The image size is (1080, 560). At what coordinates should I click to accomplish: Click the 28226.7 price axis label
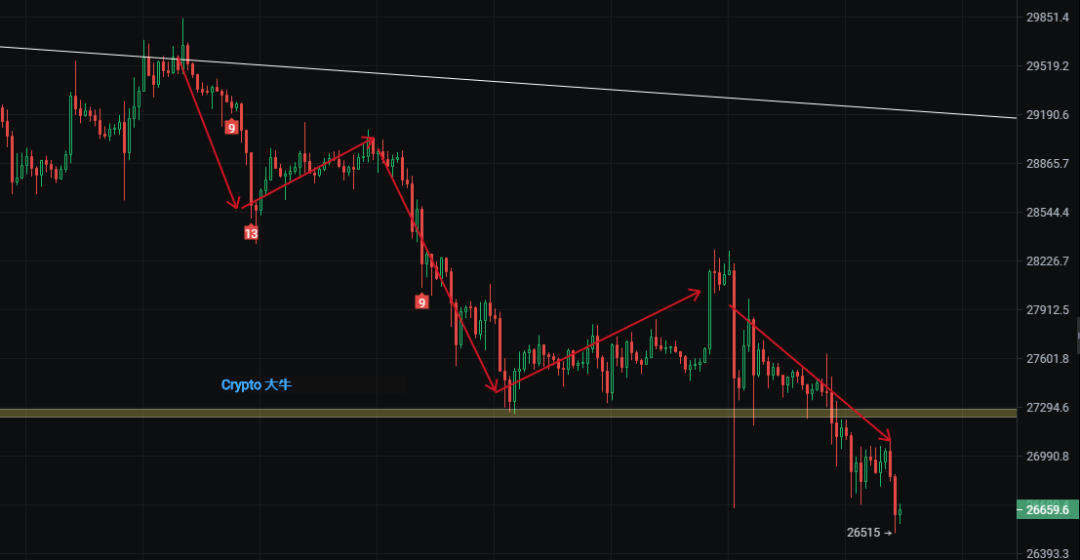(1048, 261)
